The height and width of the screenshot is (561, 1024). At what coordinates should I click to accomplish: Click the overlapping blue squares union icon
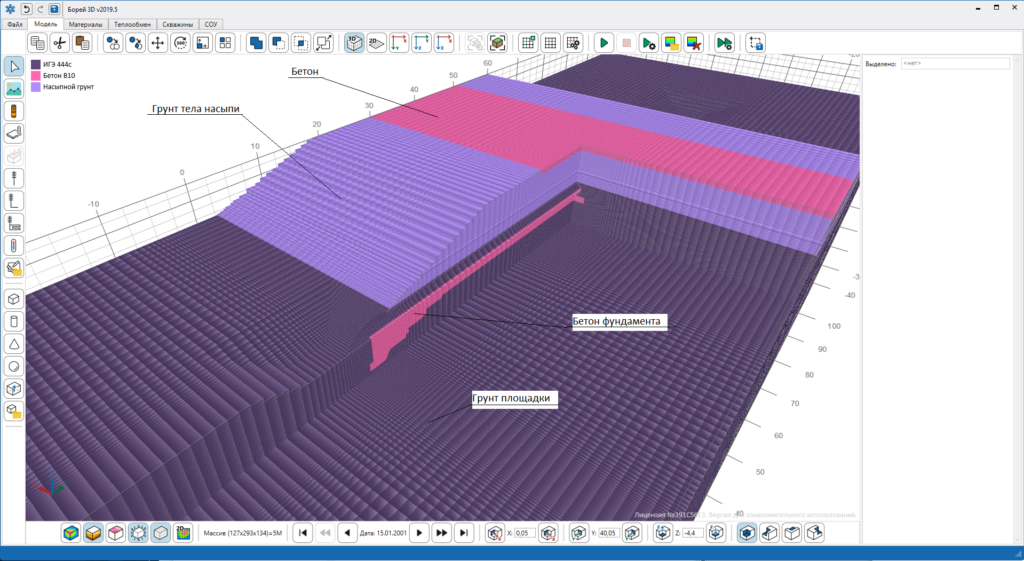(257, 43)
